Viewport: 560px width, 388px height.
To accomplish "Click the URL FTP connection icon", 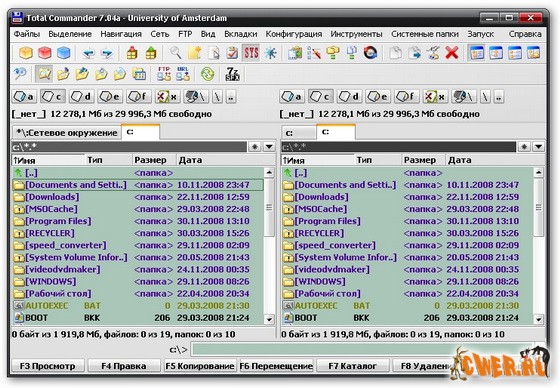I will pos(182,74).
